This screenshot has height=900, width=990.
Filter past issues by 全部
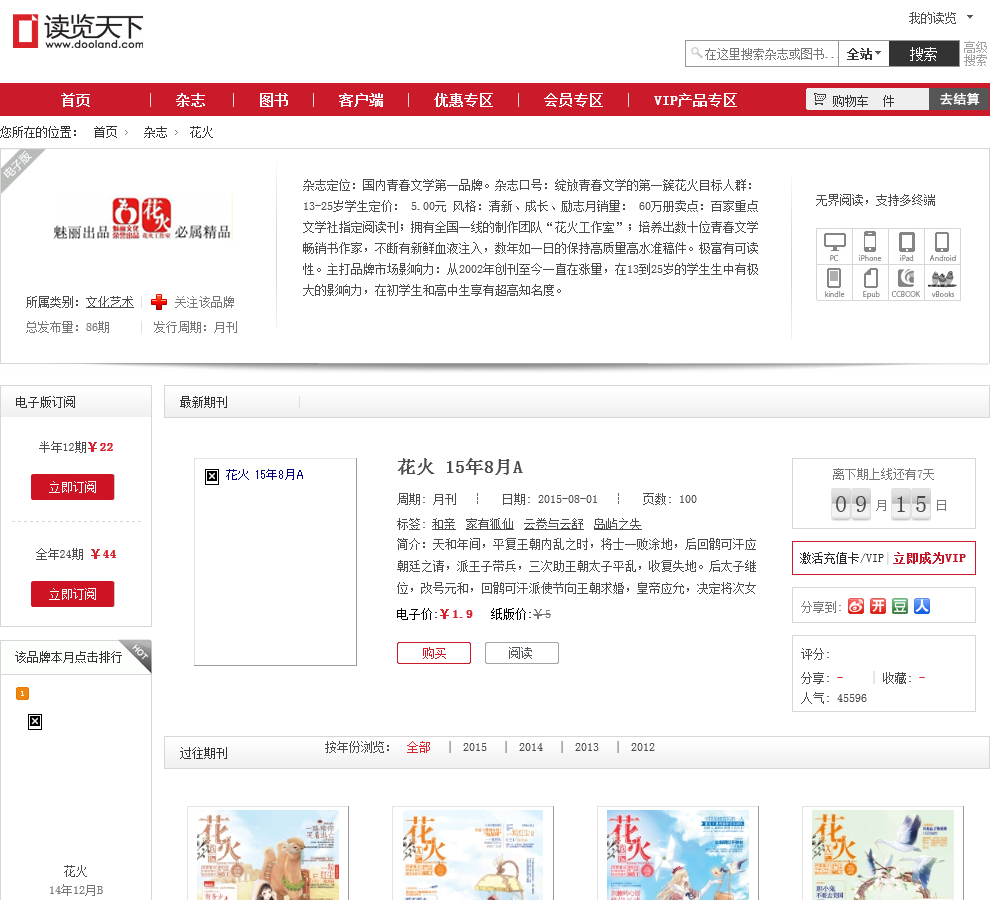418,747
